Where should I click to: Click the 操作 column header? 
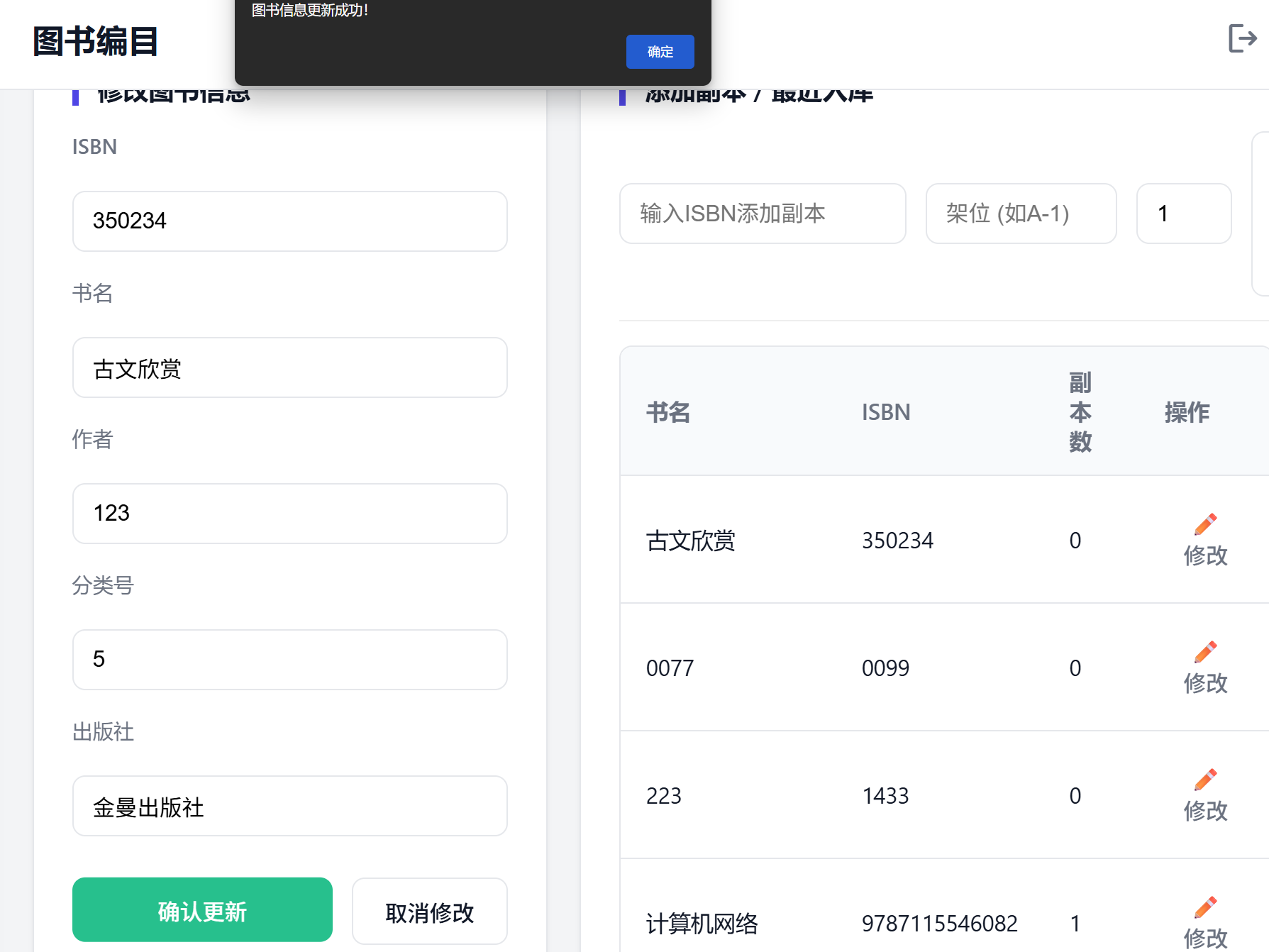(x=1187, y=412)
